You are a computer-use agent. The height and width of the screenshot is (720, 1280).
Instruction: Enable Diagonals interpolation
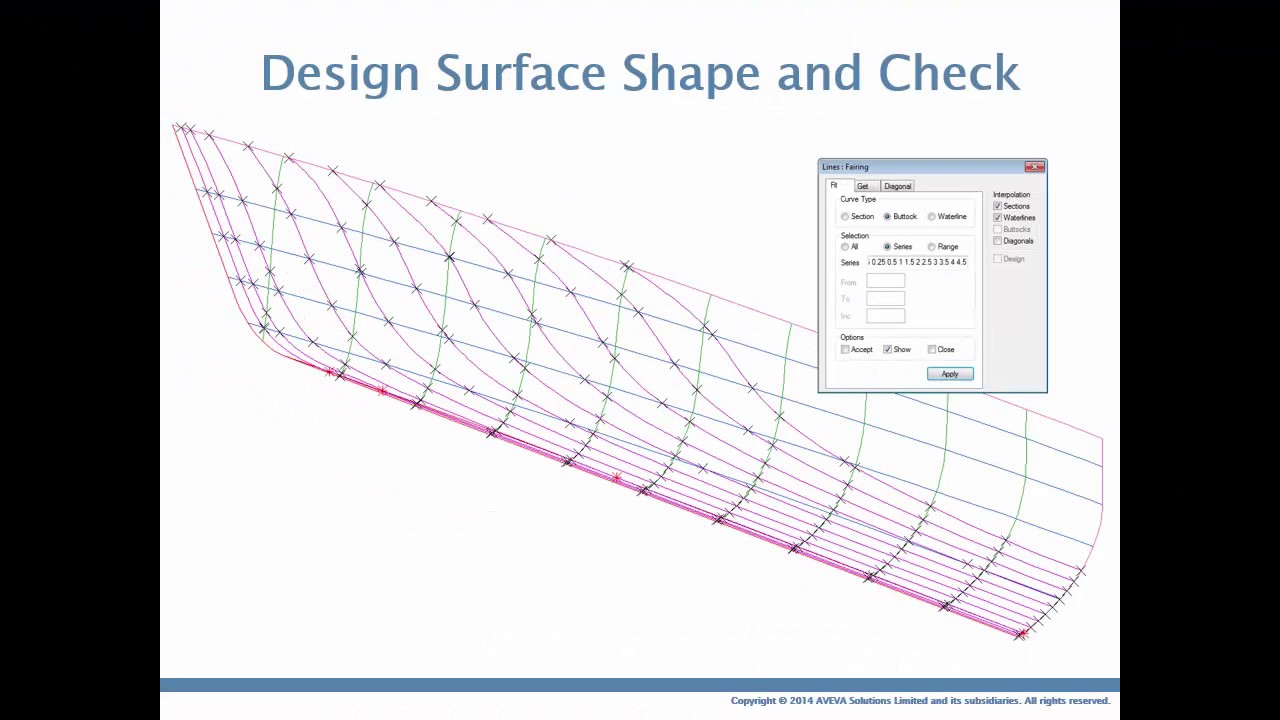pyautogui.click(x=997, y=241)
